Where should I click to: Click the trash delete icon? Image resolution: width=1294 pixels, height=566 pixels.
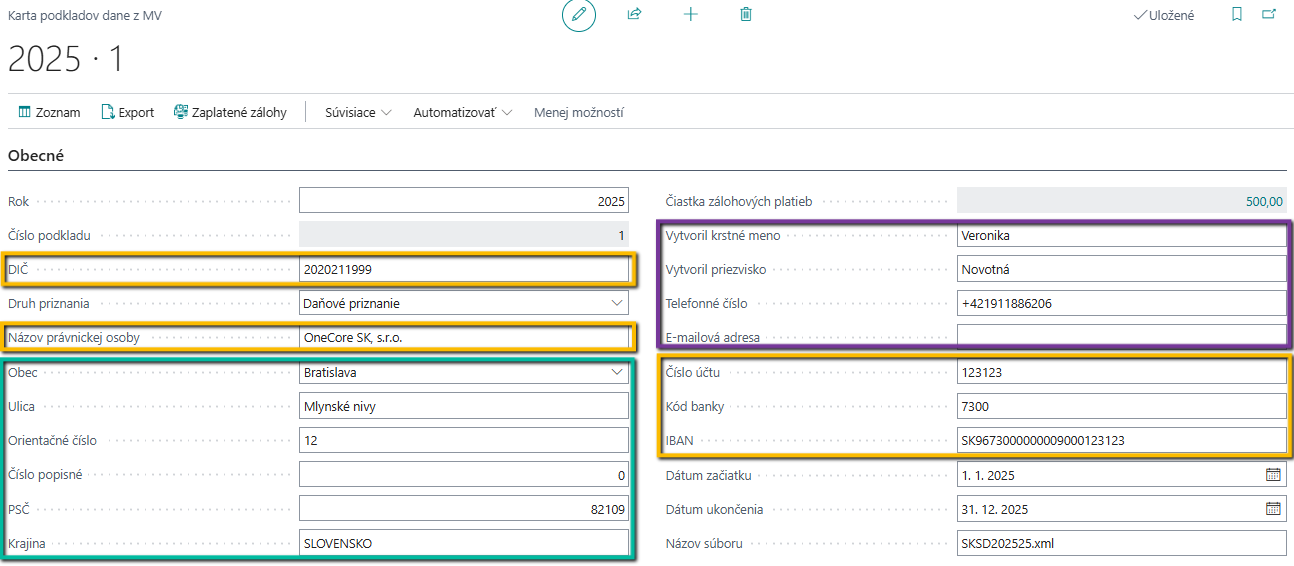[746, 15]
